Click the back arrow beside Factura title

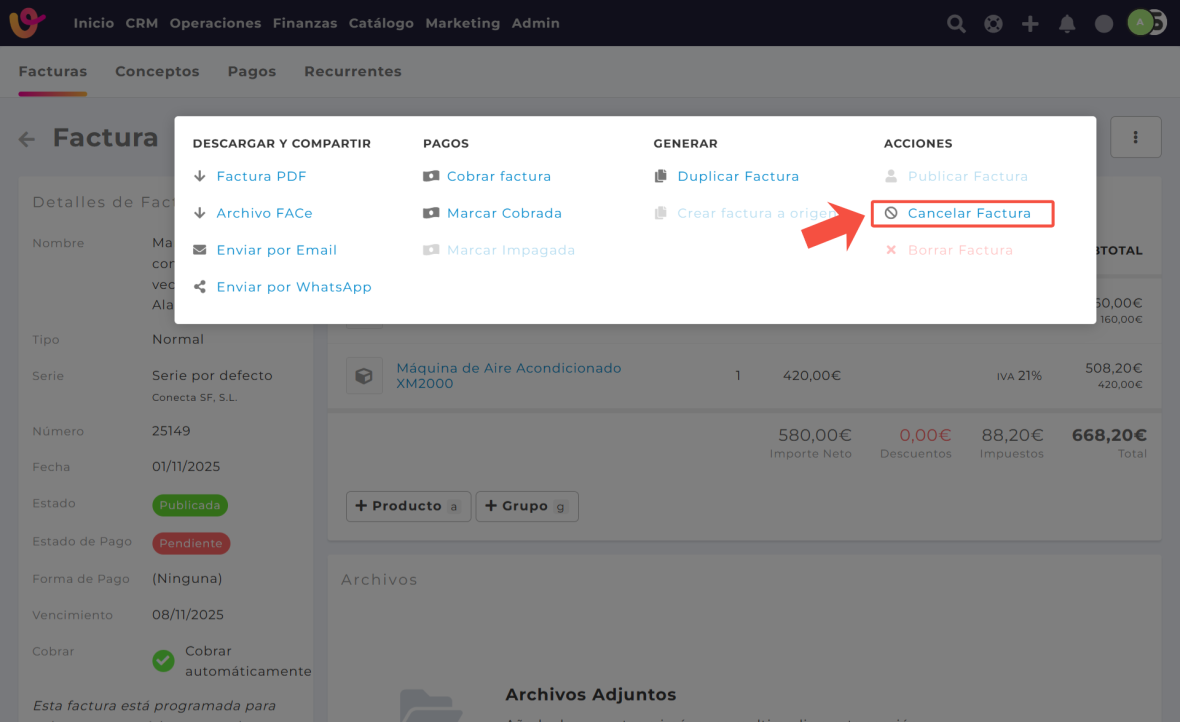tap(27, 139)
